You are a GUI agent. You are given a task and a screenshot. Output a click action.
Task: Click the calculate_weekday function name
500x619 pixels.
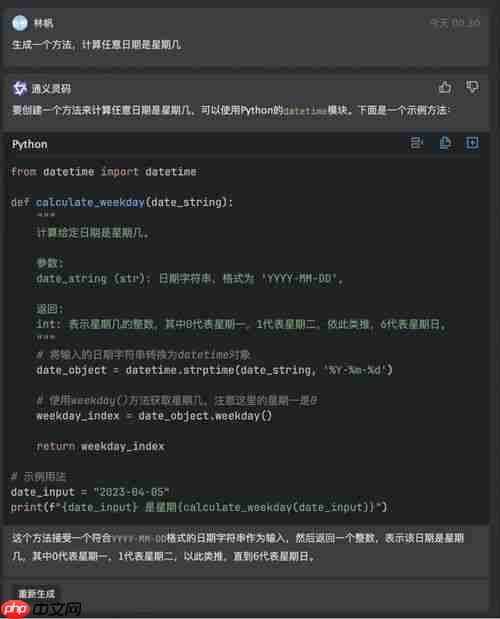[x=90, y=203]
